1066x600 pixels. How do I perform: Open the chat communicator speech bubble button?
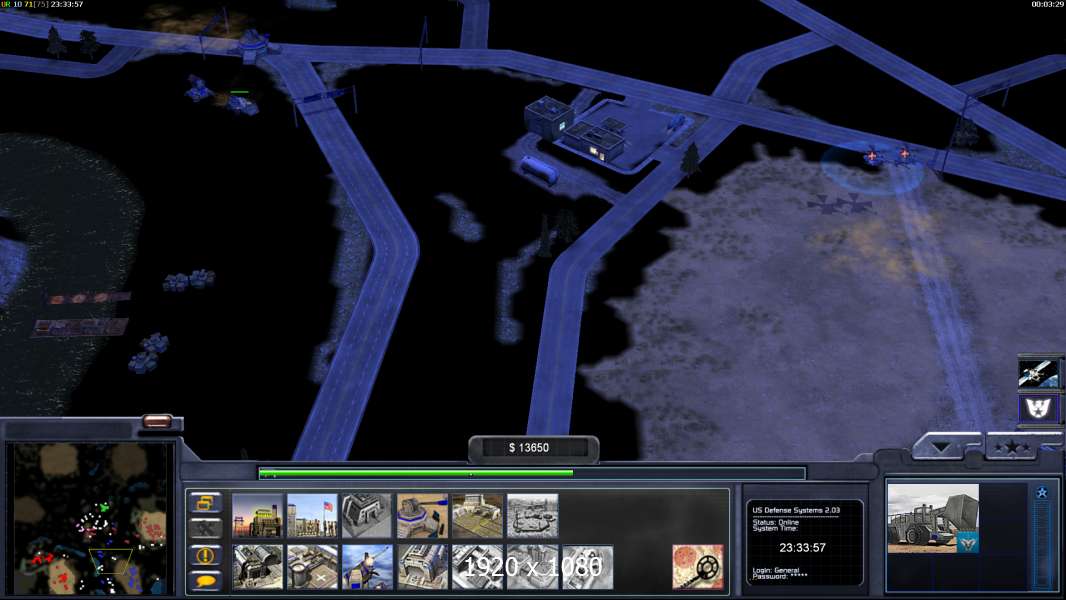click(205, 581)
